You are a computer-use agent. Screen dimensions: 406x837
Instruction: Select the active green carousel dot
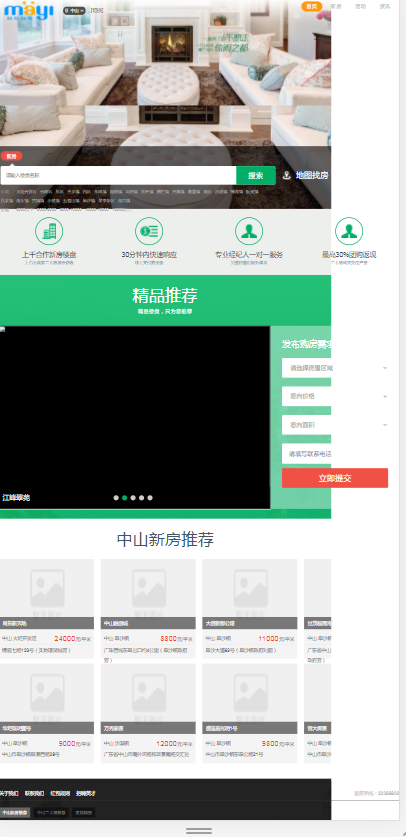click(124, 498)
